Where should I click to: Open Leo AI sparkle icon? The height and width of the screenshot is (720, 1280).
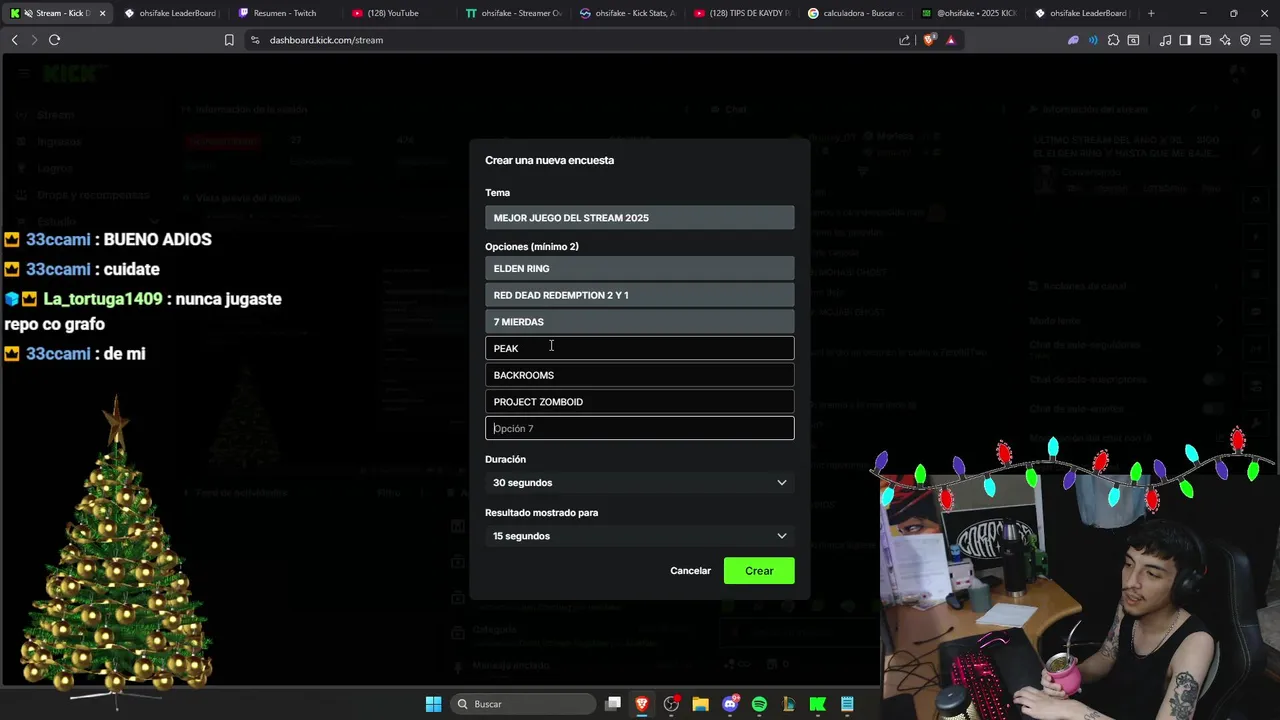(1225, 40)
